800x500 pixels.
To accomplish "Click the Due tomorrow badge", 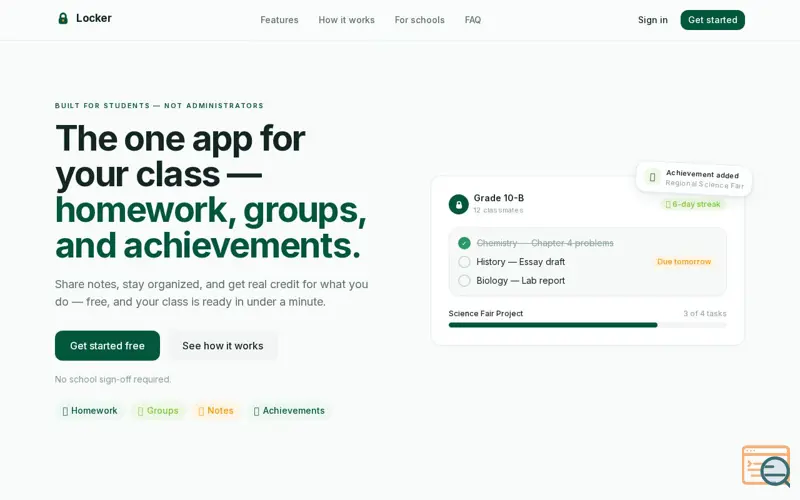I will click(684, 261).
